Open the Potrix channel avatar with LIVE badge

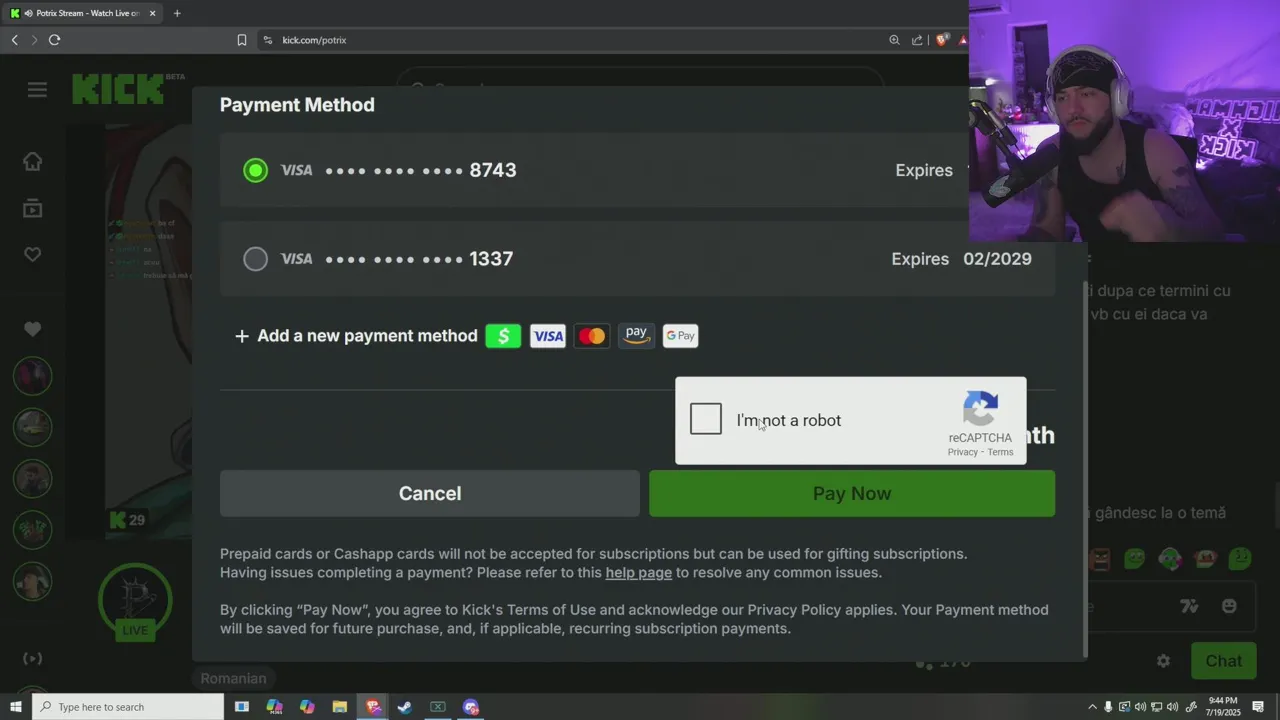click(135, 603)
